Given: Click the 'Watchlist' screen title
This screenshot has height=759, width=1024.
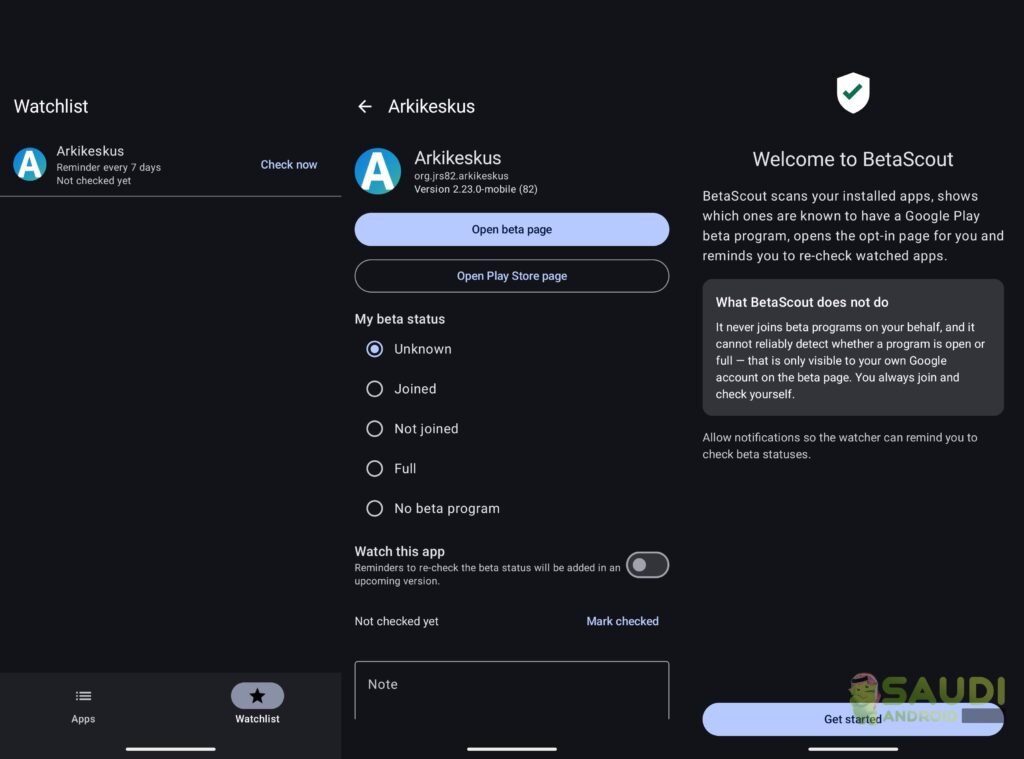Looking at the screenshot, I should tap(51, 106).
